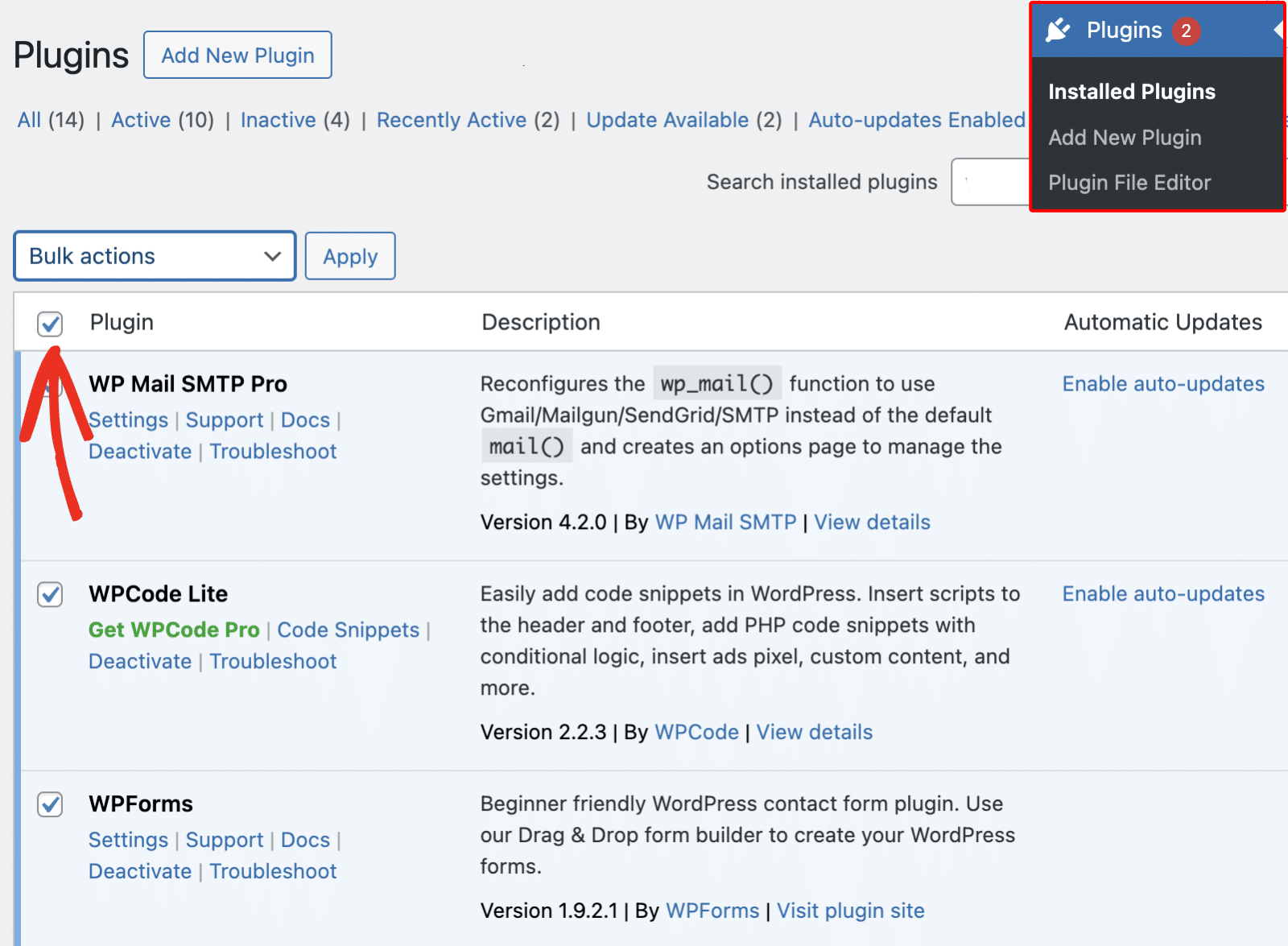
Task: Filter by Inactive plugins
Action: click(278, 120)
